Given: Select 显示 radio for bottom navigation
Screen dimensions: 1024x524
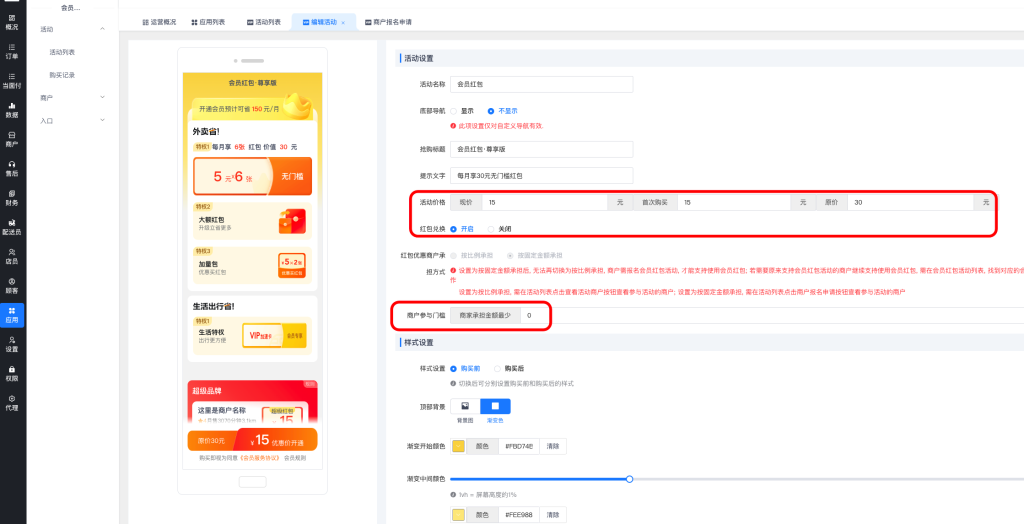Looking at the screenshot, I should tap(454, 111).
